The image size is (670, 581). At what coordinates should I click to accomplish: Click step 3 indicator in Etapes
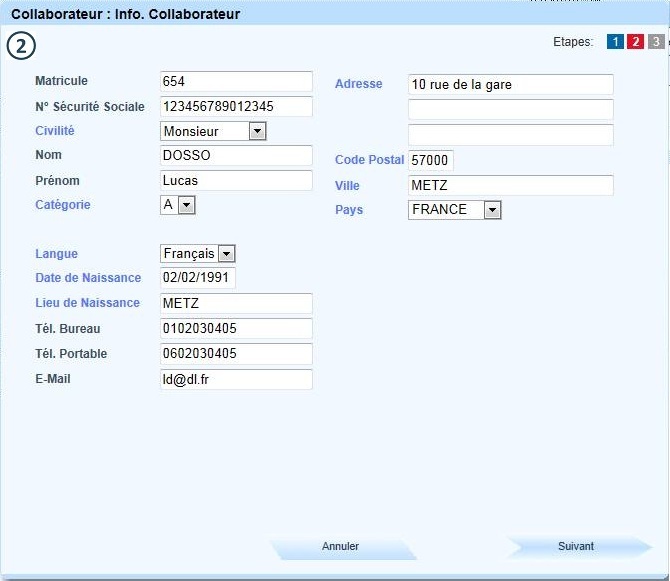(655, 42)
